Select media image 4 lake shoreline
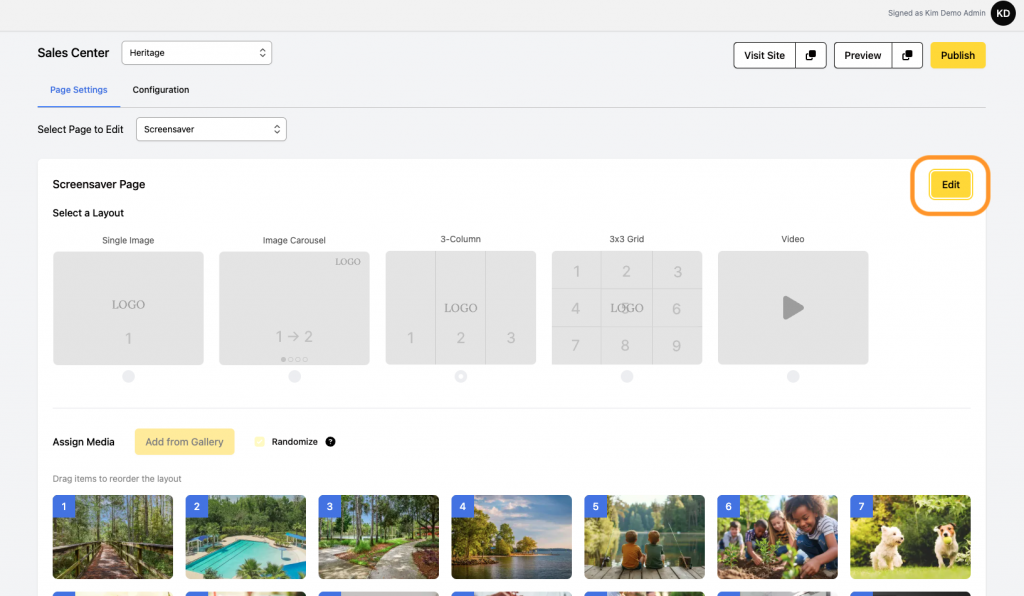The height and width of the screenshot is (596, 1024). (x=511, y=537)
